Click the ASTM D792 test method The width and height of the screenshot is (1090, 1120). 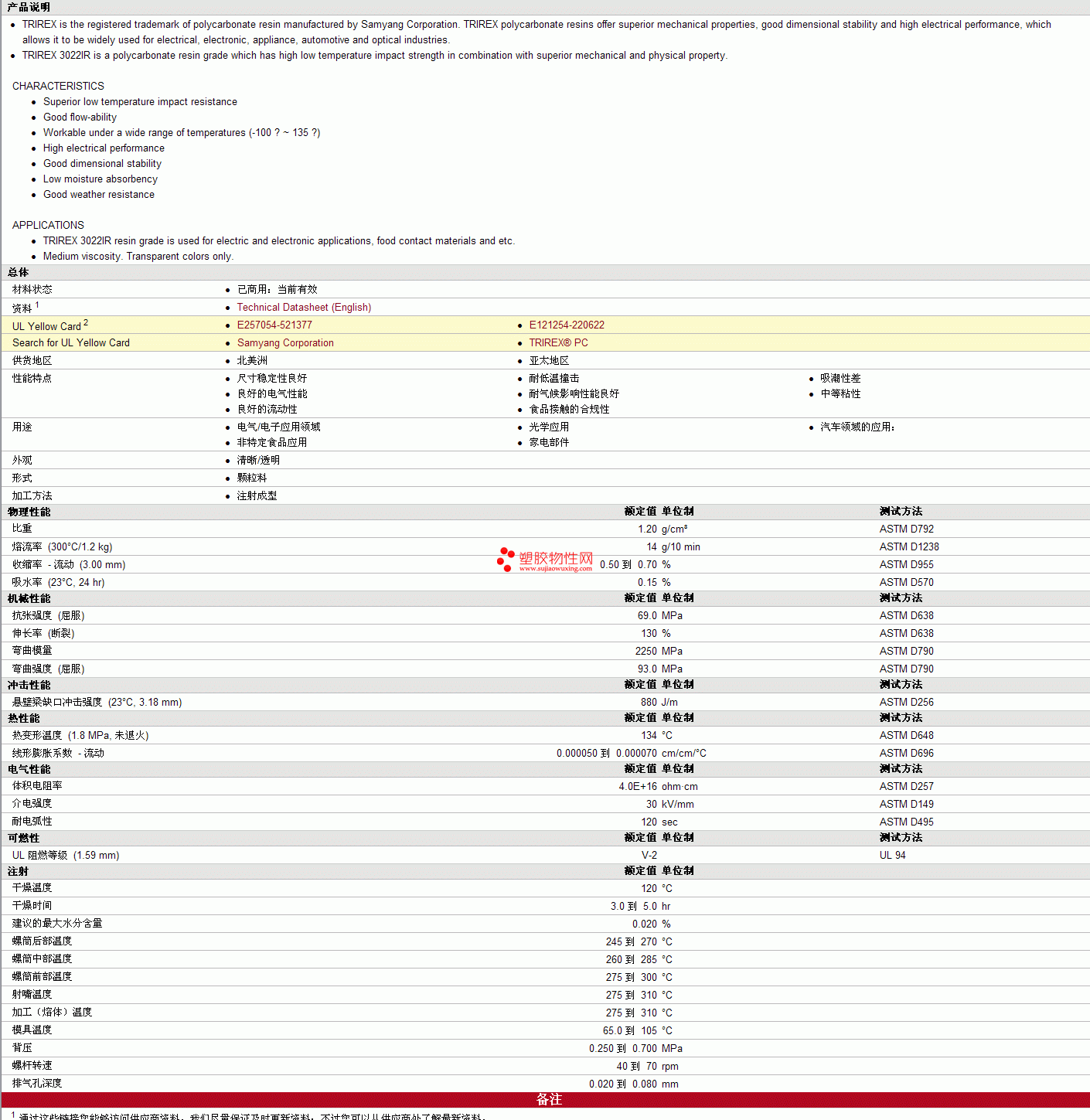pos(907,529)
